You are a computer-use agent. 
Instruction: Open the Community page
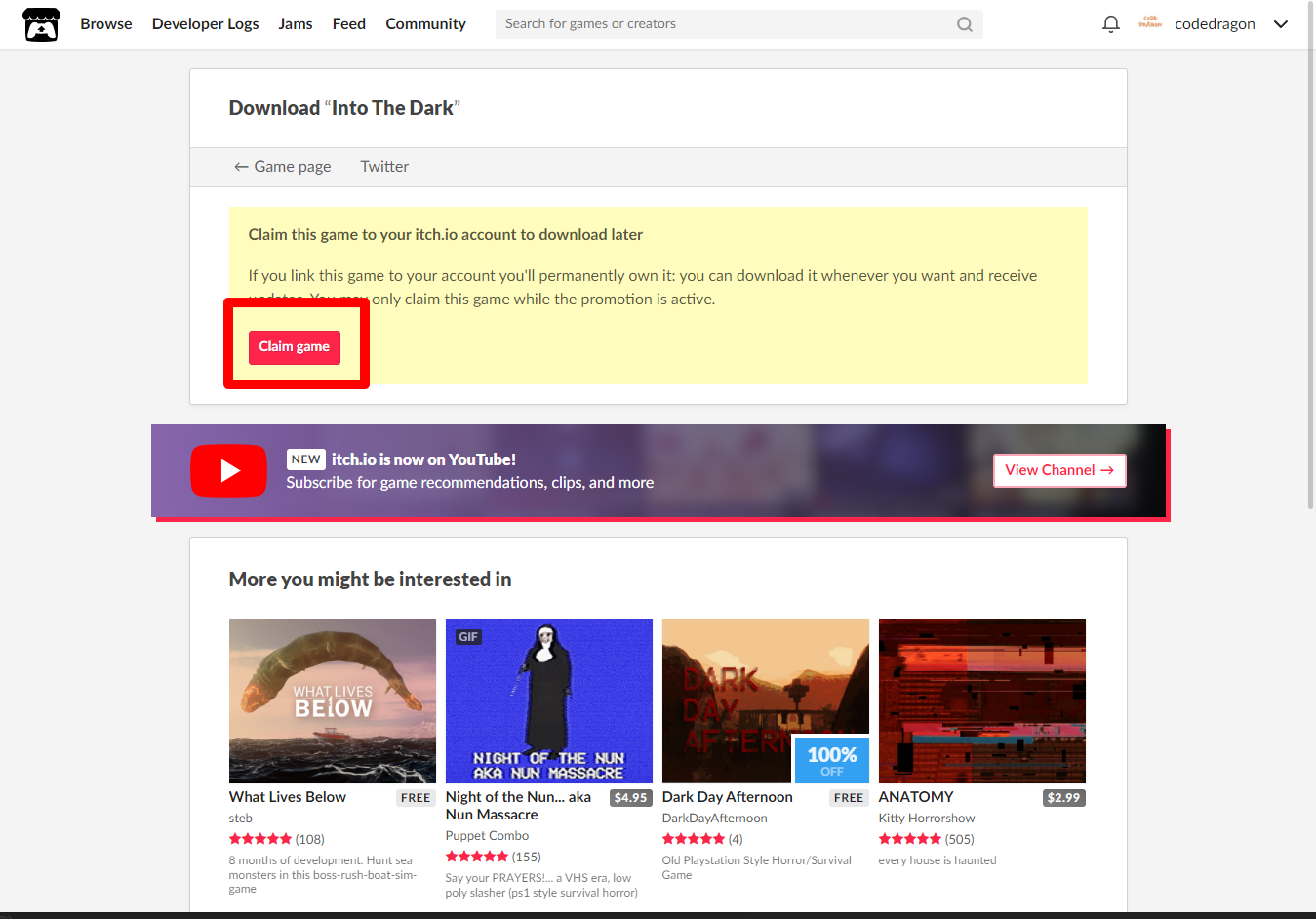[x=425, y=24]
